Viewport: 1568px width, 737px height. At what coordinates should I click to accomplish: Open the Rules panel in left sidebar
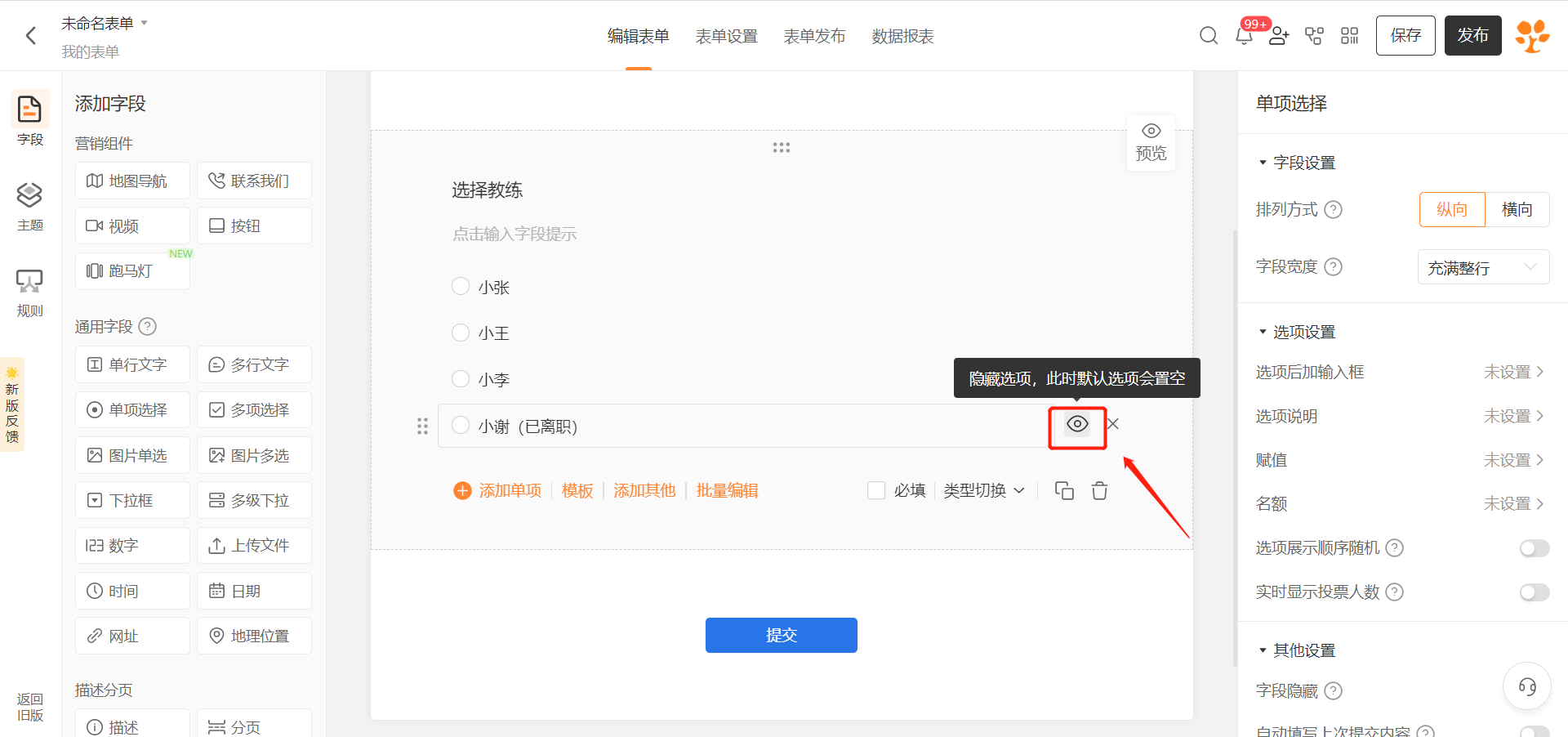pyautogui.click(x=30, y=292)
